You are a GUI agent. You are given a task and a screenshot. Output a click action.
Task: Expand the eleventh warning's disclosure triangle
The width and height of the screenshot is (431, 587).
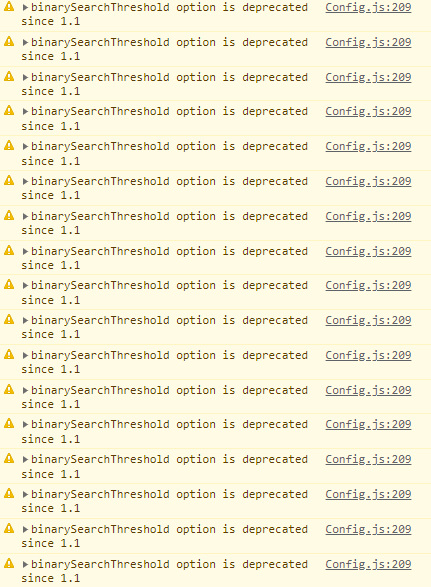click(25, 355)
